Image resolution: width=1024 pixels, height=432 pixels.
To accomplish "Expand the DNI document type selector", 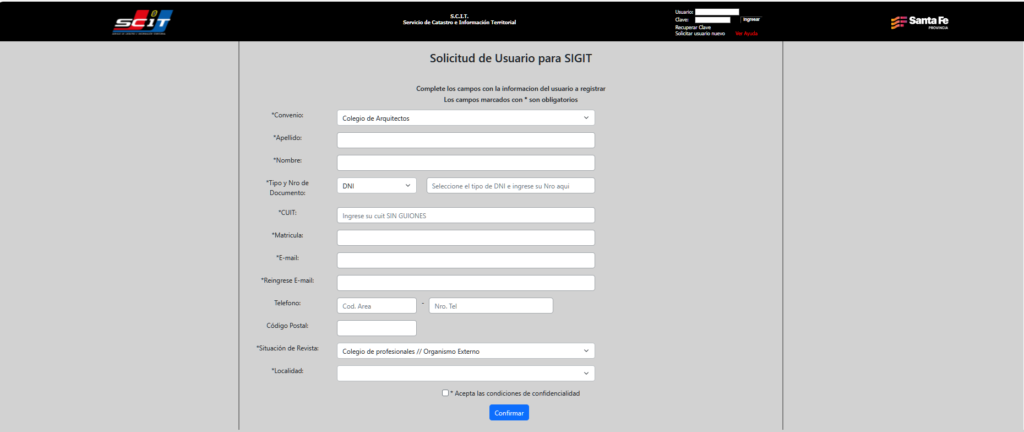I will click(377, 186).
